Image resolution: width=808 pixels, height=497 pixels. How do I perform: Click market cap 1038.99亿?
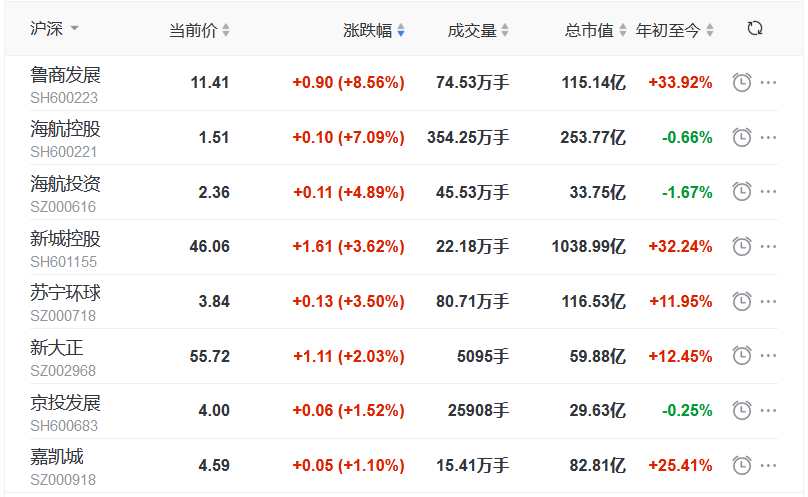(x=589, y=246)
